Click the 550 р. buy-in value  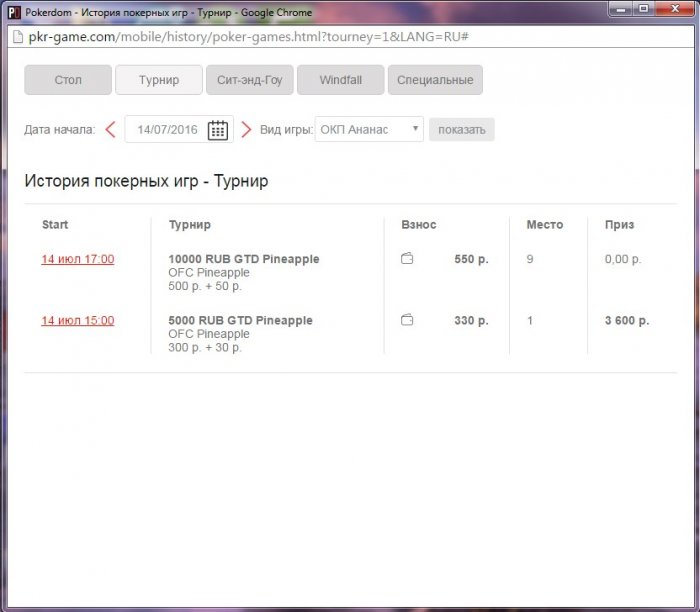pos(471,259)
